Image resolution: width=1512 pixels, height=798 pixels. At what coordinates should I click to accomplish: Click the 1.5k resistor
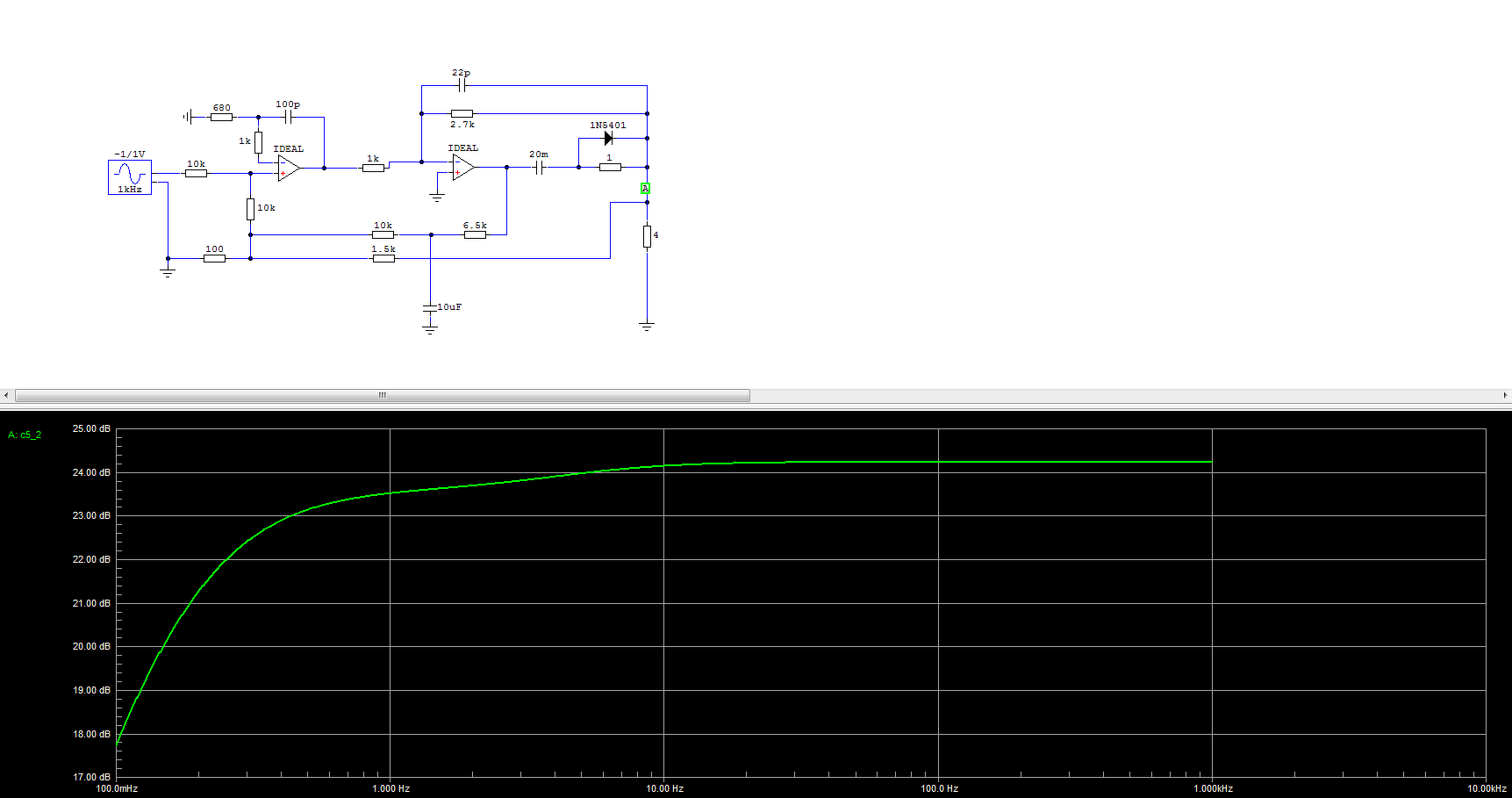[383, 258]
